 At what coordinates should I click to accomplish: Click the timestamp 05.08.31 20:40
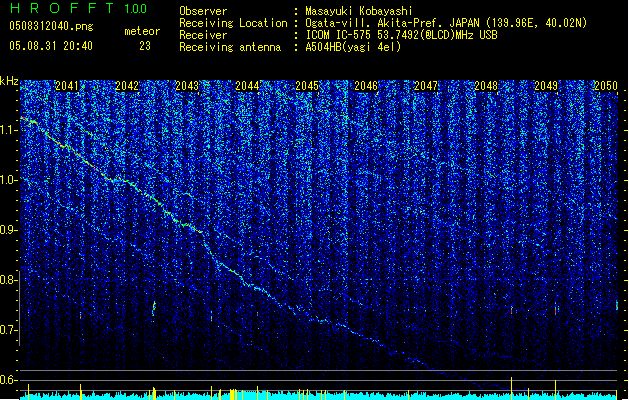point(51,46)
